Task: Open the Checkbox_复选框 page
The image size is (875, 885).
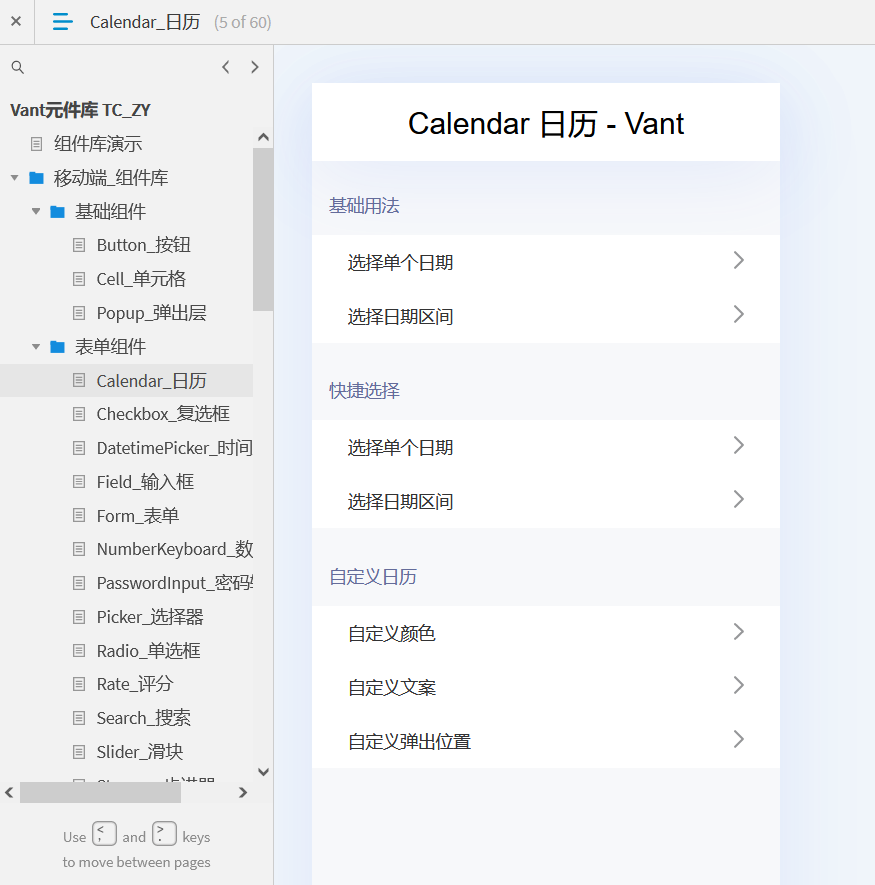Action: click(x=163, y=414)
